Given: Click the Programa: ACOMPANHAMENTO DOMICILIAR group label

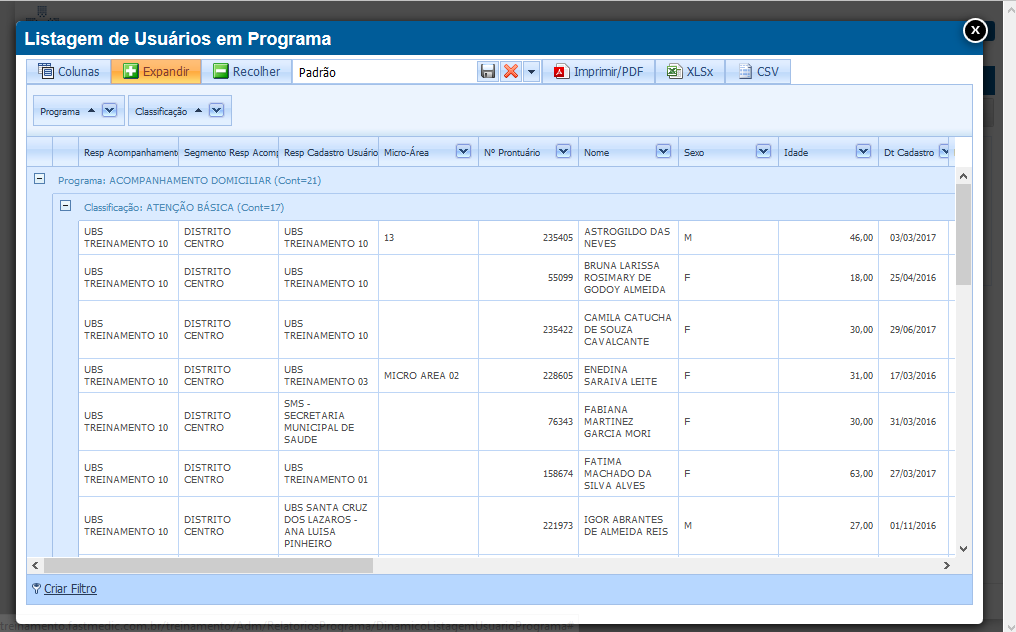Looking at the screenshot, I should click(189, 180).
